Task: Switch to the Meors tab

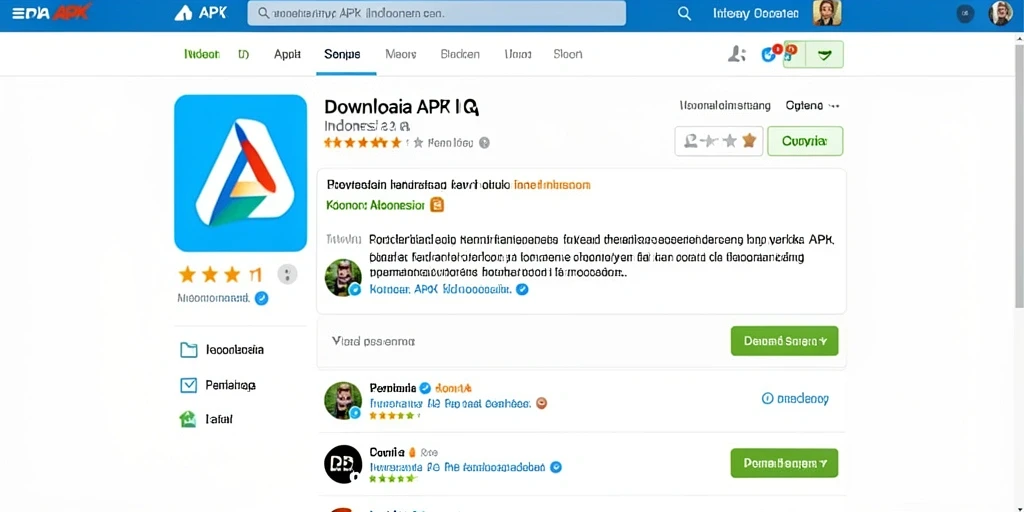Action: click(401, 54)
